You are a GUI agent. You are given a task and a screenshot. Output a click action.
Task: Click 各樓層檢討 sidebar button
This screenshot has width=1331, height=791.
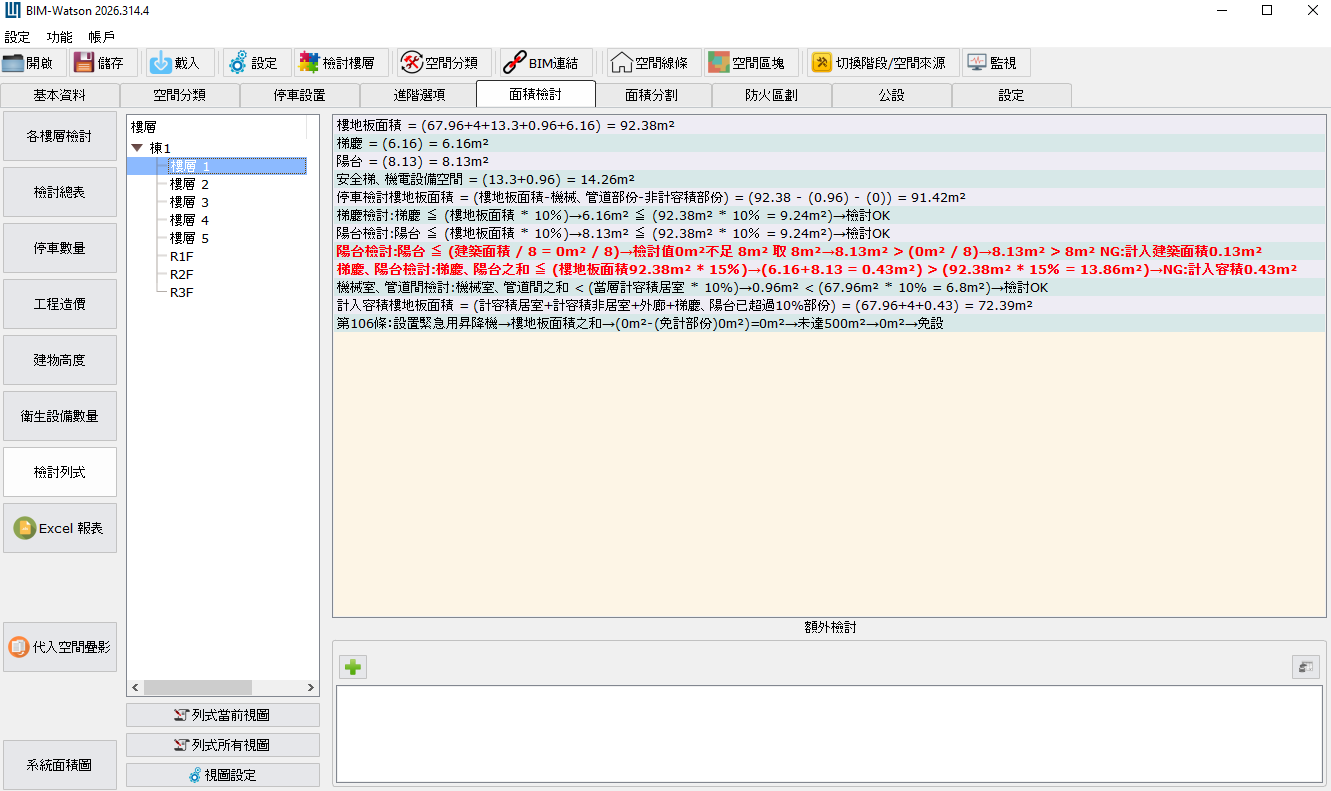[60, 136]
